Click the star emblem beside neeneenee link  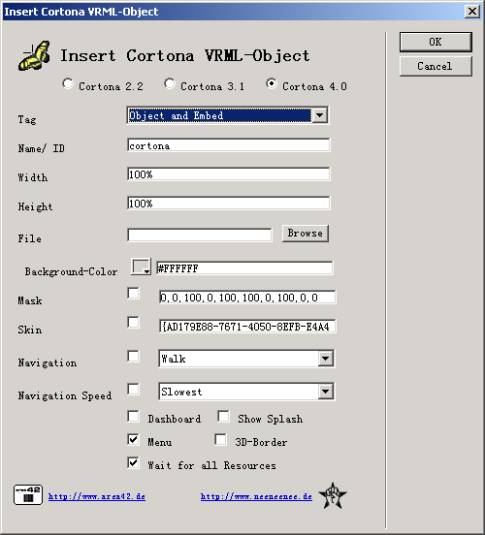click(332, 495)
